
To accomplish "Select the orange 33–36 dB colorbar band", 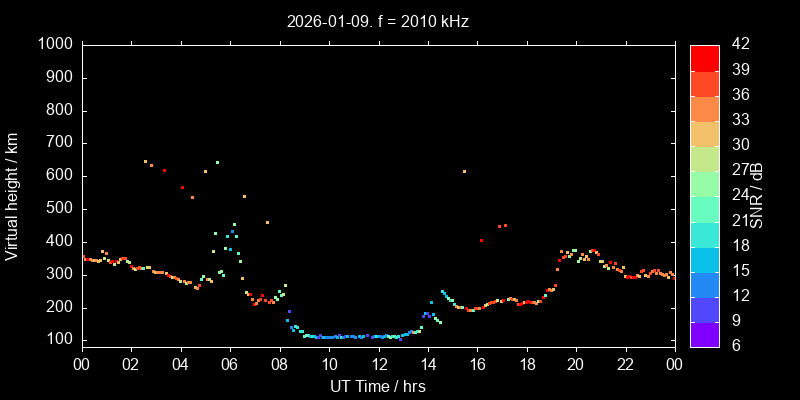I will point(705,108).
